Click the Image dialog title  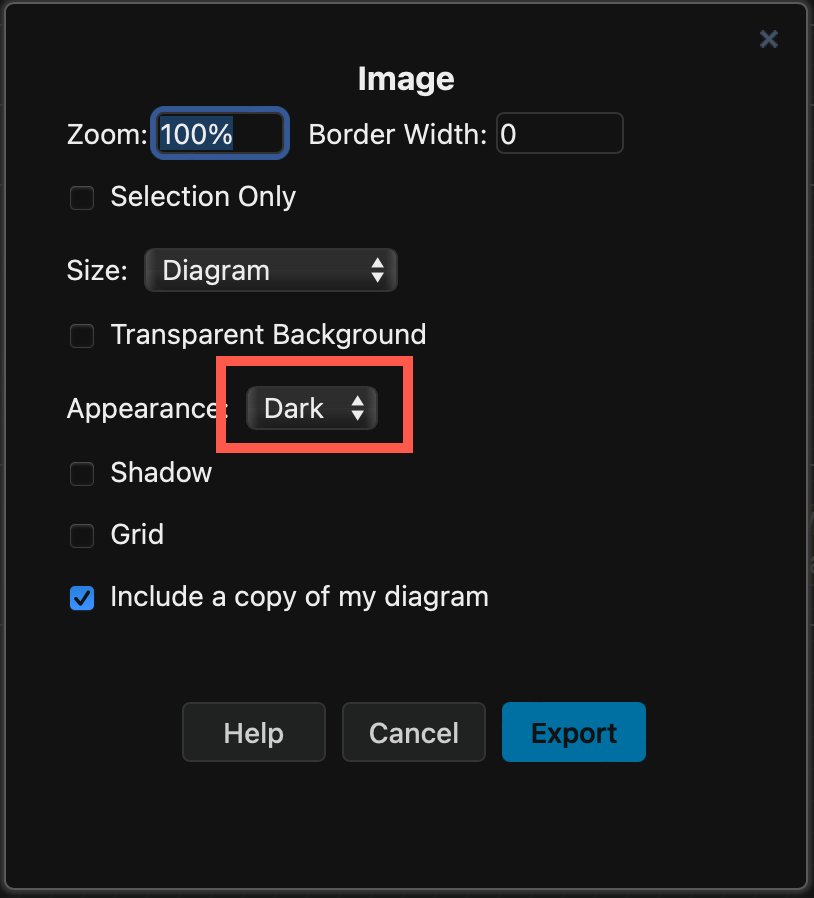point(405,78)
